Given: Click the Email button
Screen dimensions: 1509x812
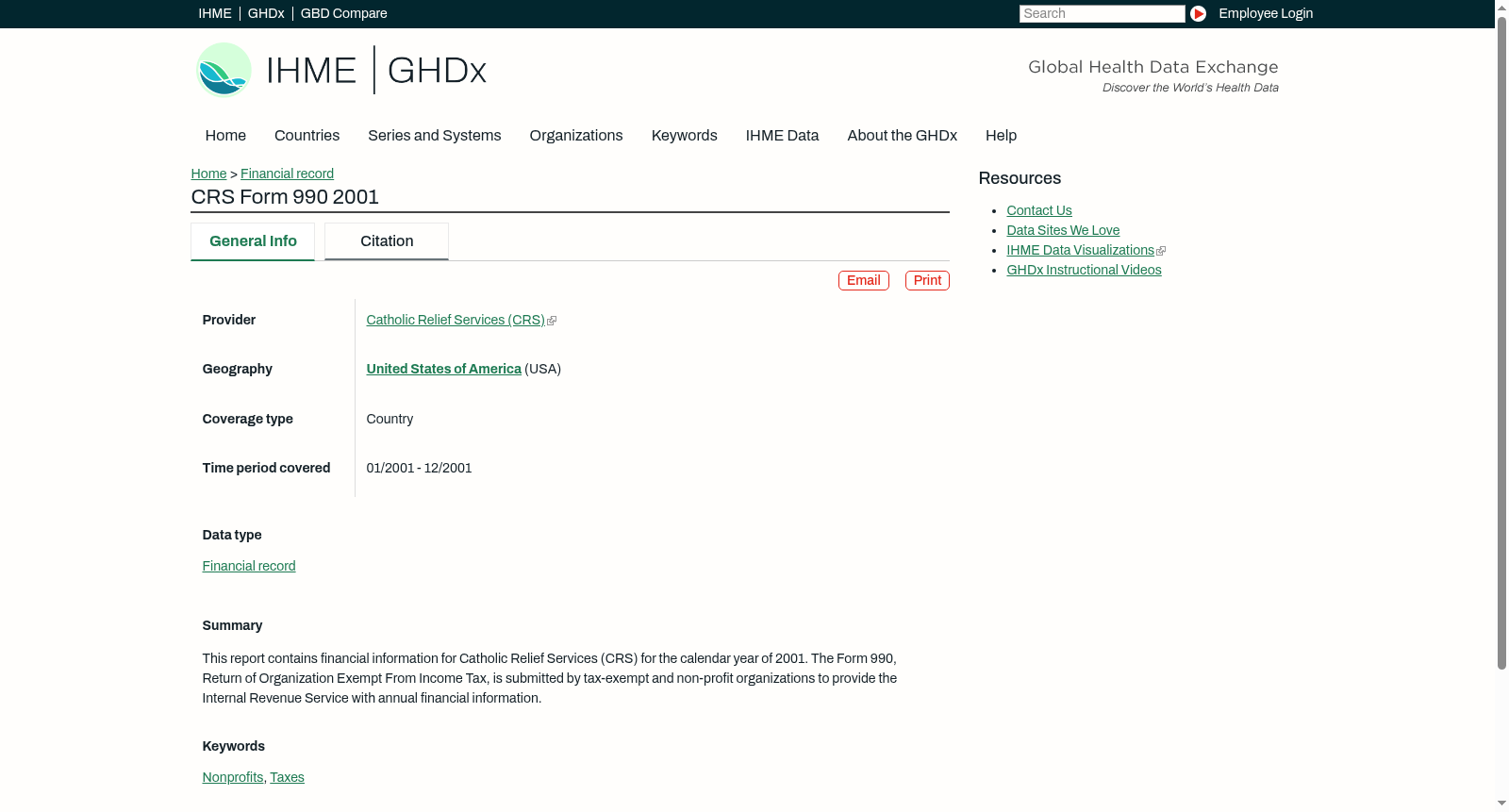Looking at the screenshot, I should (x=863, y=280).
